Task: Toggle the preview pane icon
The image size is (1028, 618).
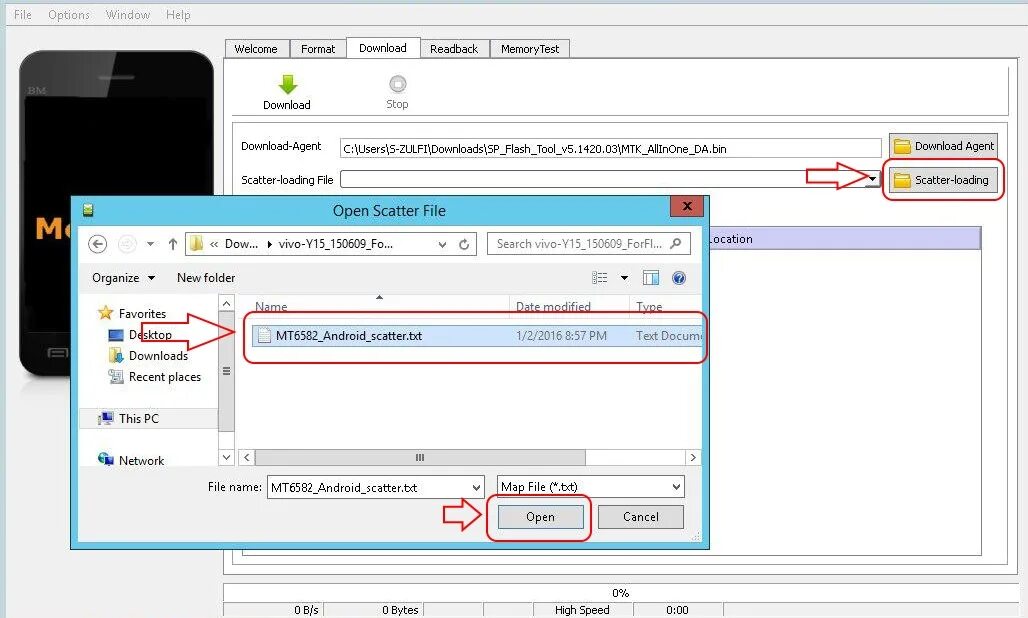Action: [651, 277]
